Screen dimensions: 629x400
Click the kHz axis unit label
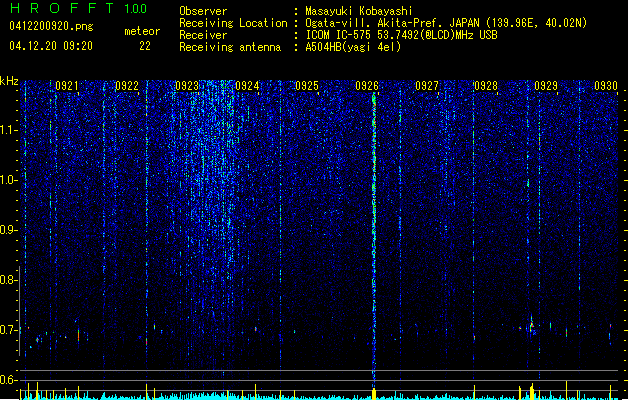pos(9,81)
